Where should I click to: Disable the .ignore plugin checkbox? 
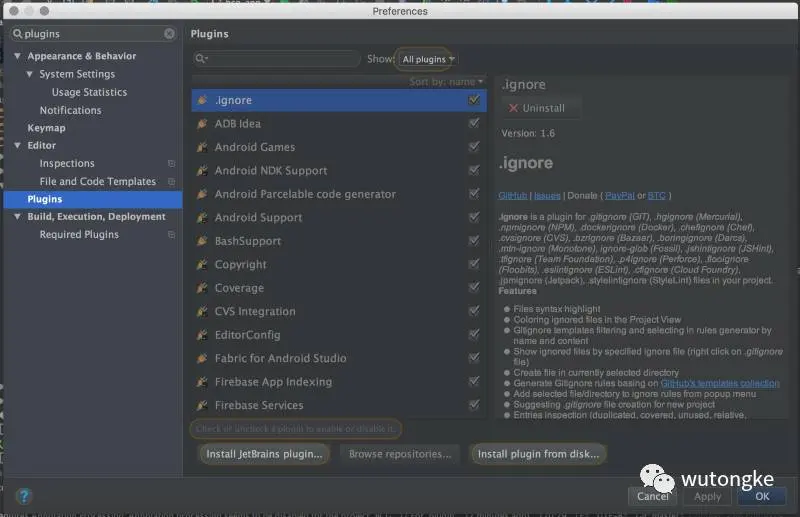tap(474, 100)
